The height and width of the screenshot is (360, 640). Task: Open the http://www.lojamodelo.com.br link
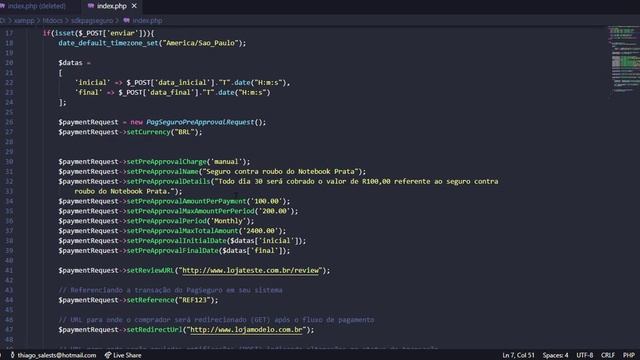coord(246,329)
